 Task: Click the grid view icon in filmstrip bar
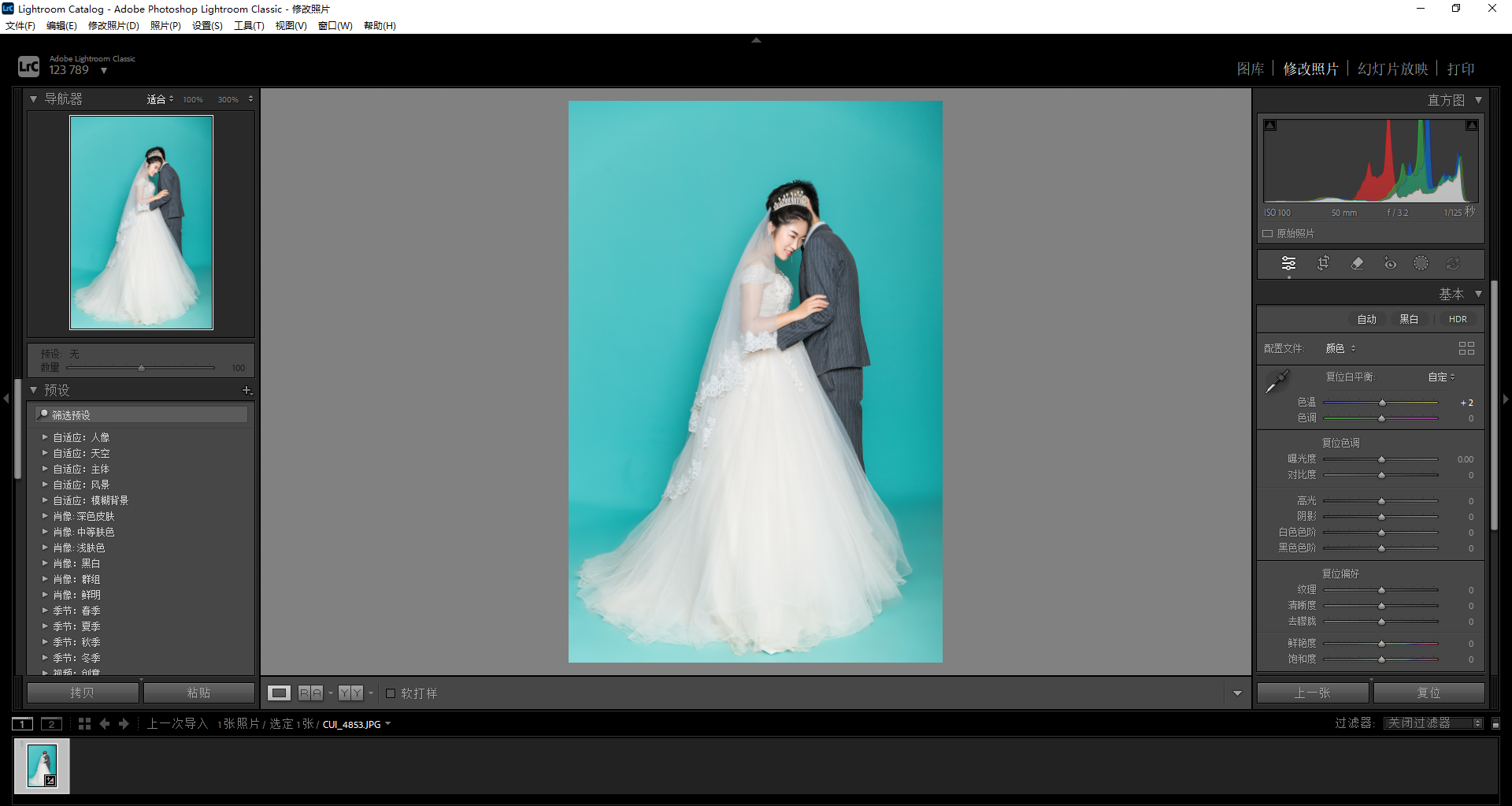pos(84,723)
